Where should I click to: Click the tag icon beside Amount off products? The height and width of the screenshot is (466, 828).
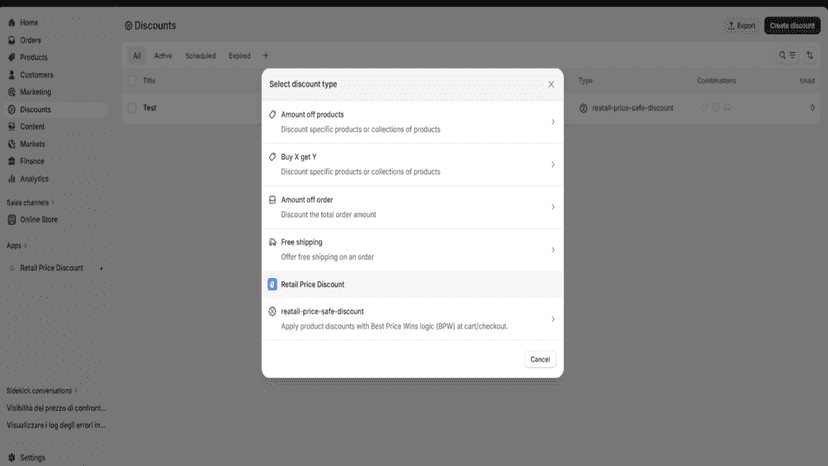[x=272, y=114]
